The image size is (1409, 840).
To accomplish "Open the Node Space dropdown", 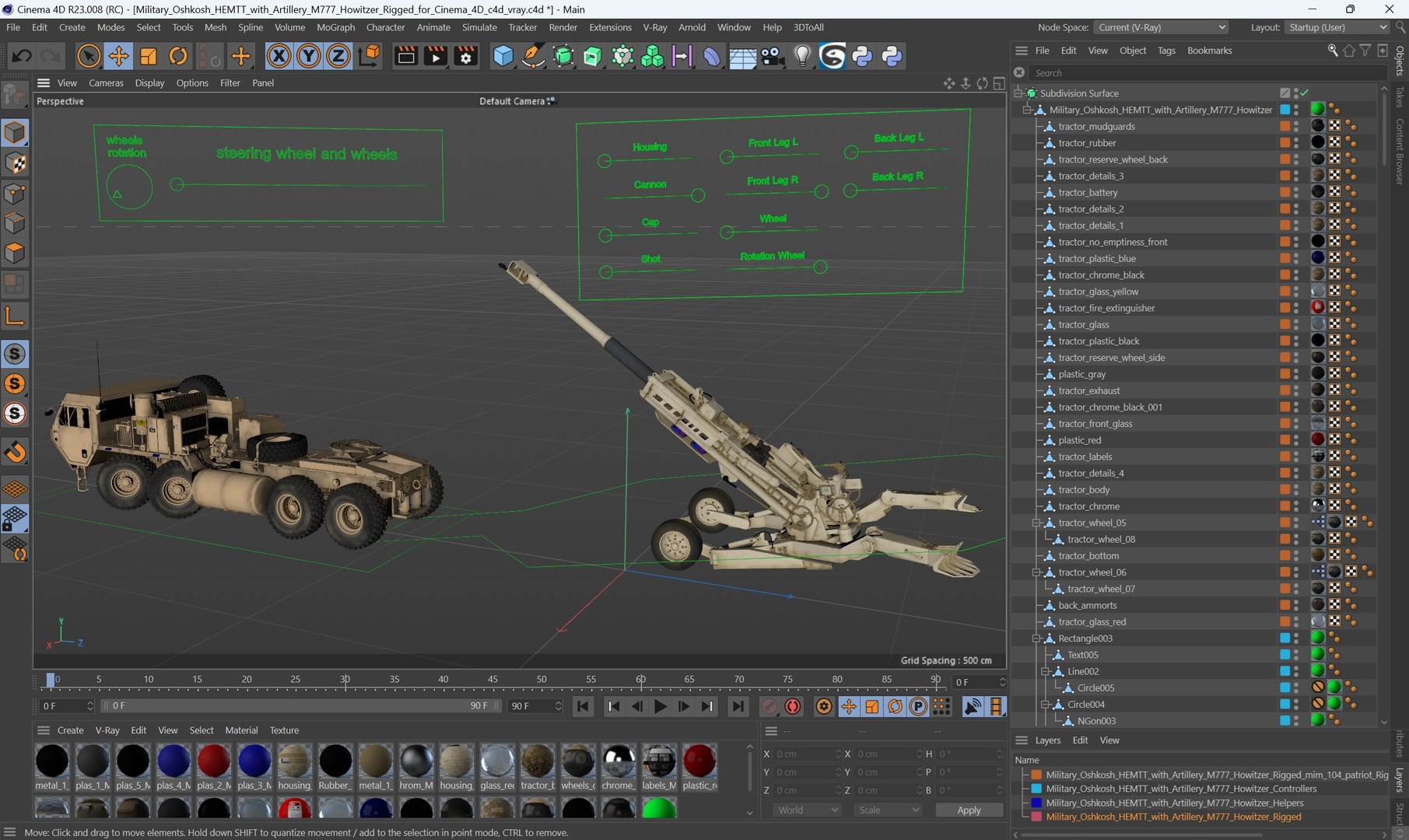I will pos(1161,27).
